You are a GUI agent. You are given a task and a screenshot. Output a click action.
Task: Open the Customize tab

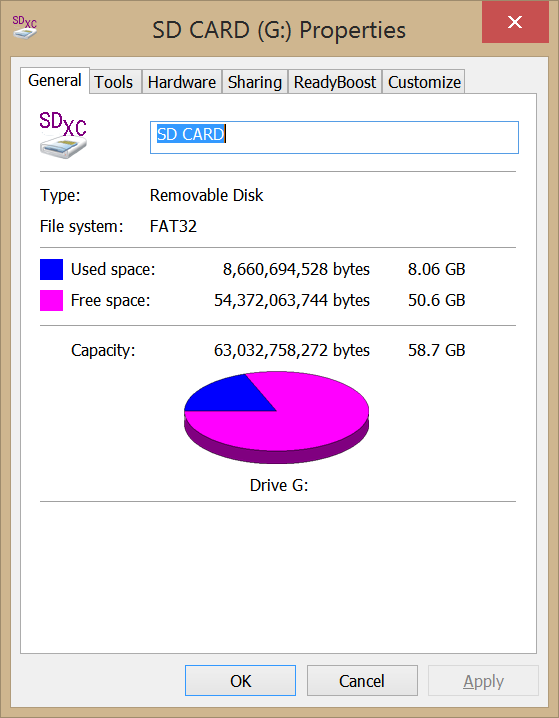424,82
